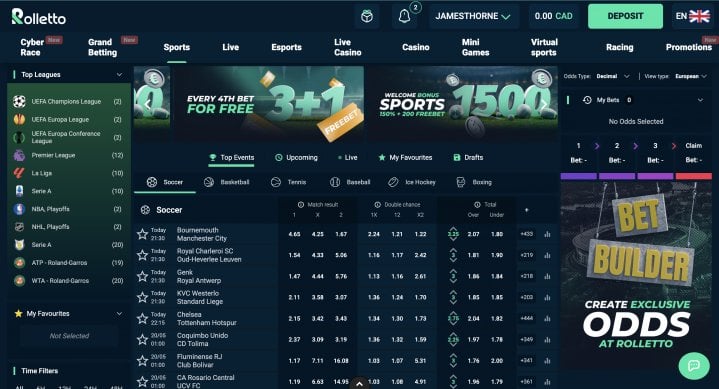
Task: Show previous banner with left arrow
Action: [x=147, y=104]
